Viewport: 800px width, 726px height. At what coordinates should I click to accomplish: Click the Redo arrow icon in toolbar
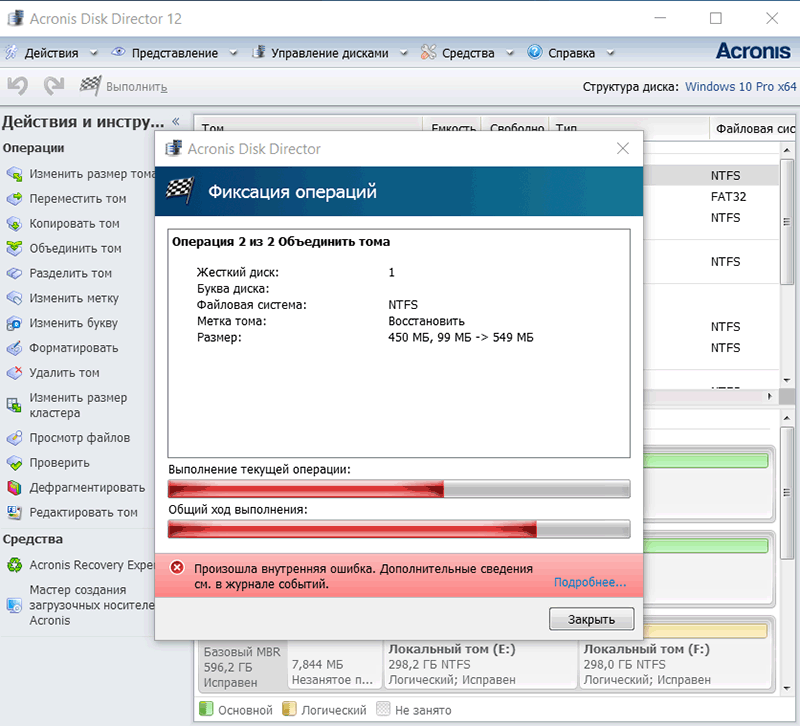[54, 86]
